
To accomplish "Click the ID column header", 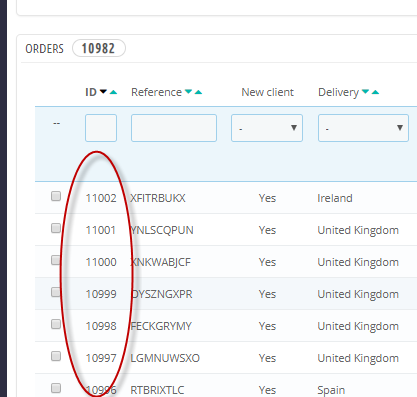I will (x=91, y=92).
